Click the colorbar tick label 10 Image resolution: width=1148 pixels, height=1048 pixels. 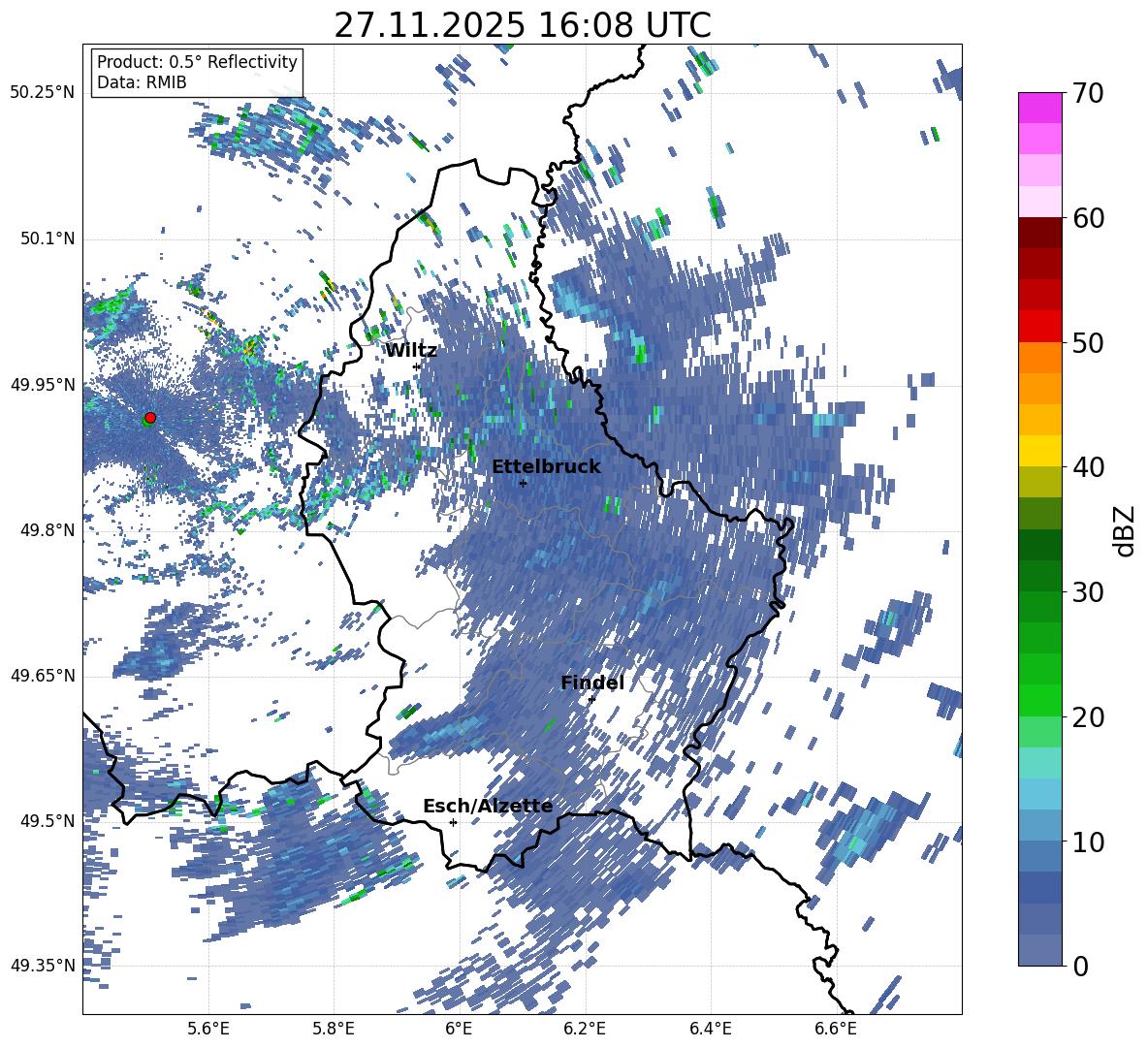pyautogui.click(x=1087, y=842)
